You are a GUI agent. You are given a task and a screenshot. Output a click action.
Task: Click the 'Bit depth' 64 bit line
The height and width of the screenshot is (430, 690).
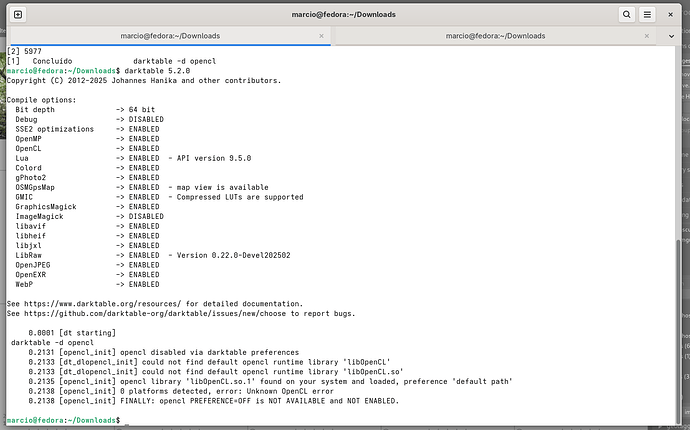[85, 110]
